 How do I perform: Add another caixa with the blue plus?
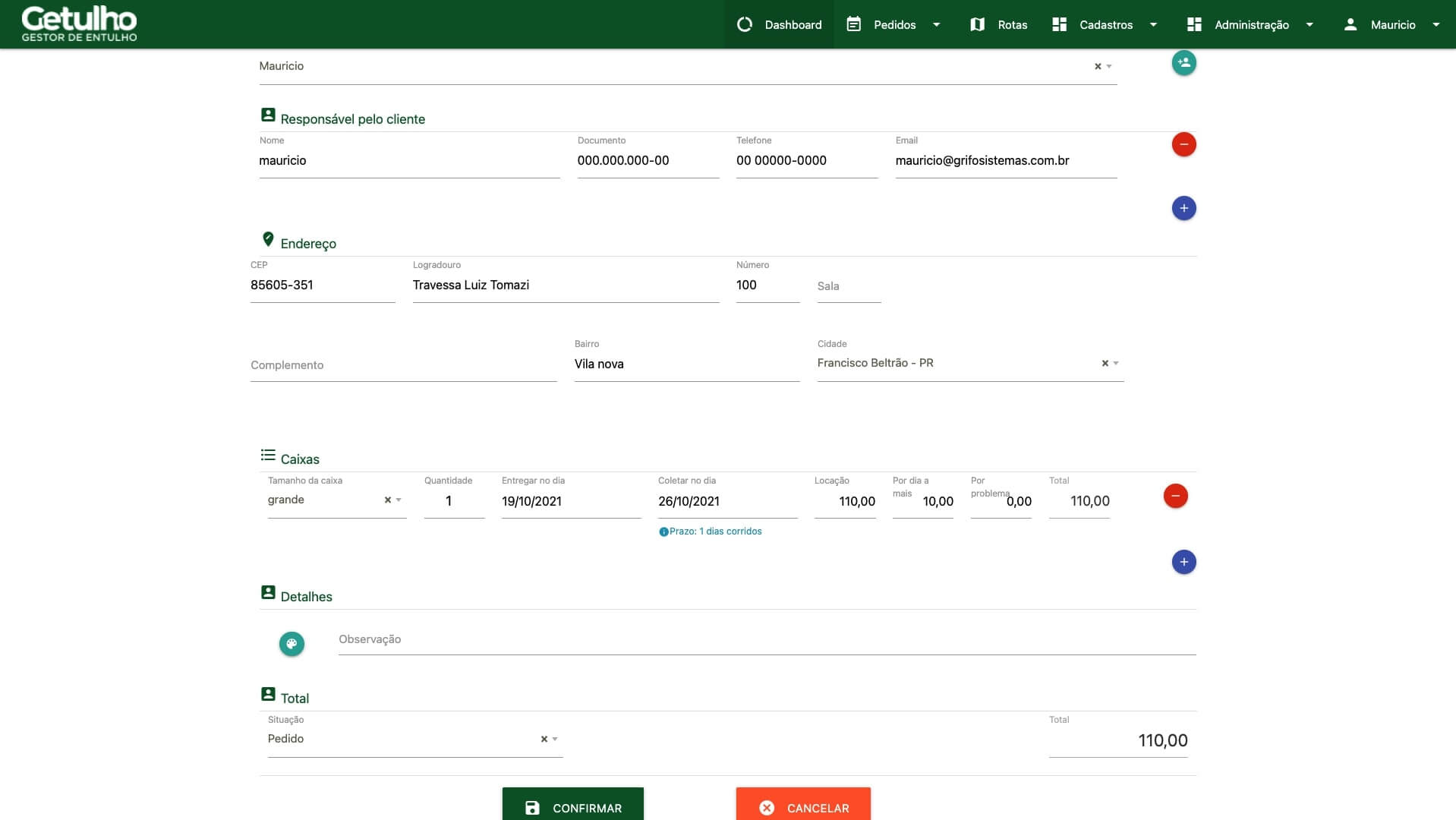click(x=1183, y=562)
